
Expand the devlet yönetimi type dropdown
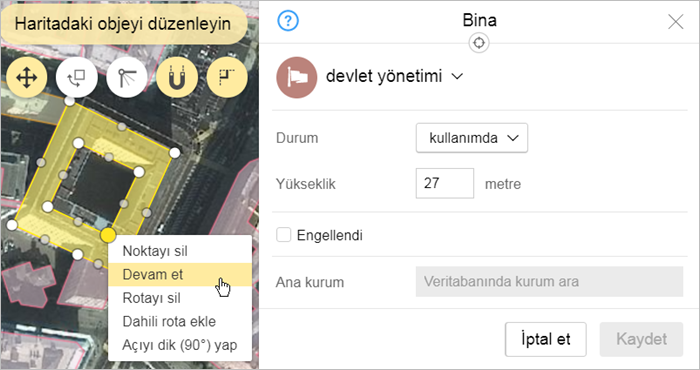395,76
